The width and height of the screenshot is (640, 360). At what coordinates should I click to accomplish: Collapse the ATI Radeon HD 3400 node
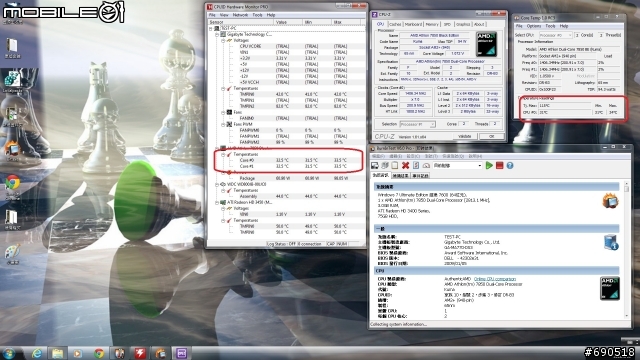217,202
